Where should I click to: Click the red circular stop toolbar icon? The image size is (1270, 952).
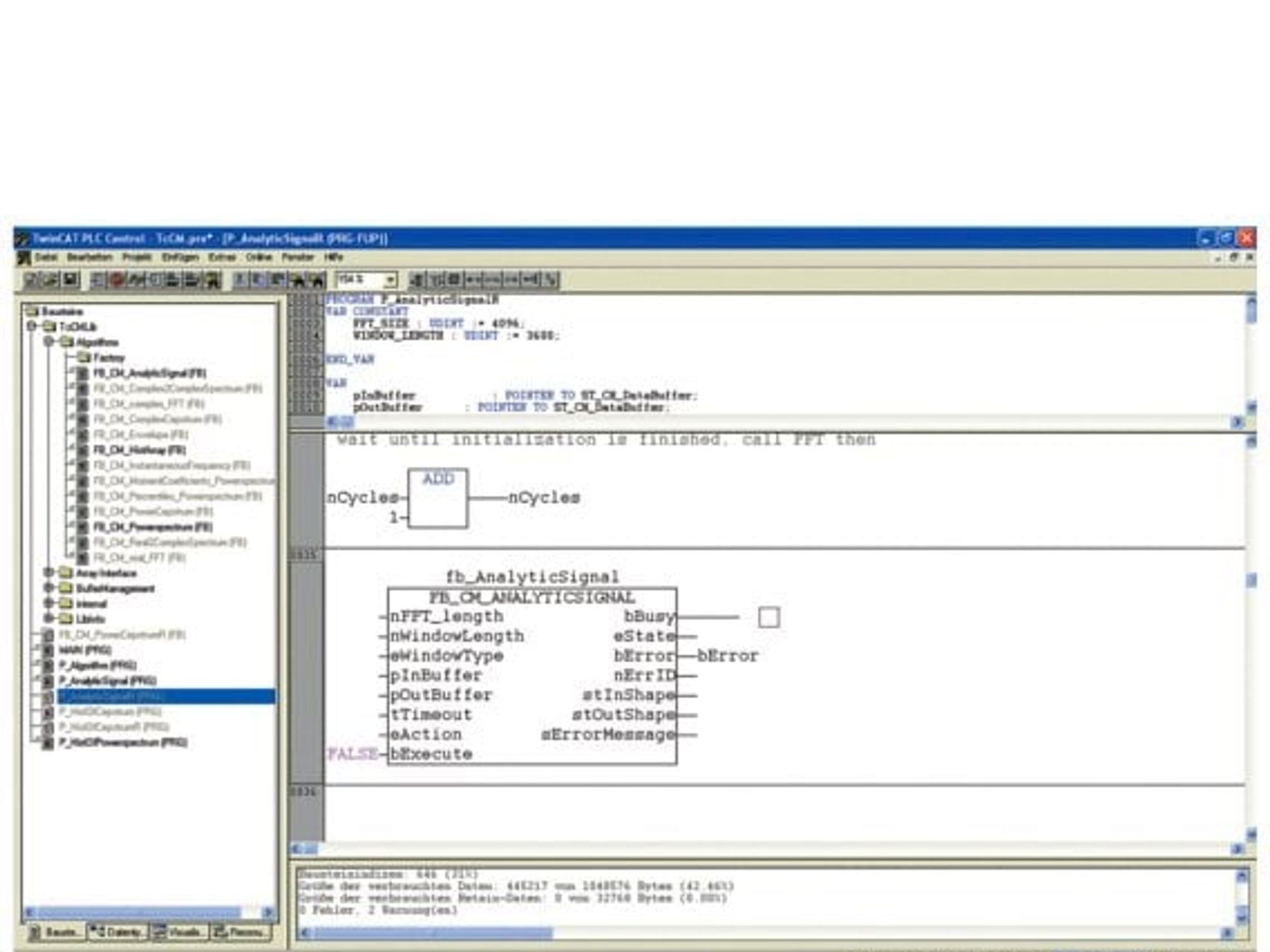point(117,279)
